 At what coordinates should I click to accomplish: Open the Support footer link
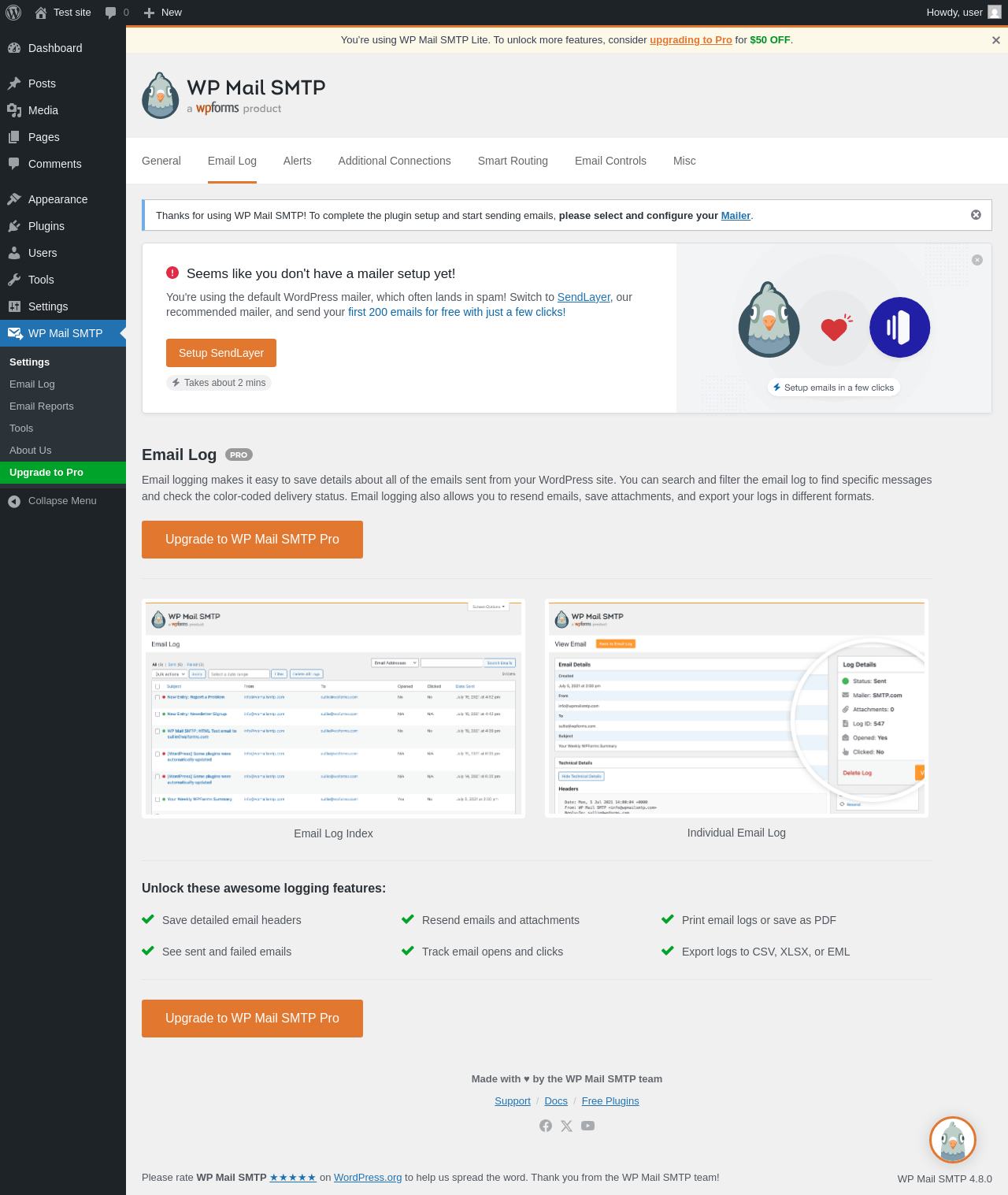pos(513,1101)
